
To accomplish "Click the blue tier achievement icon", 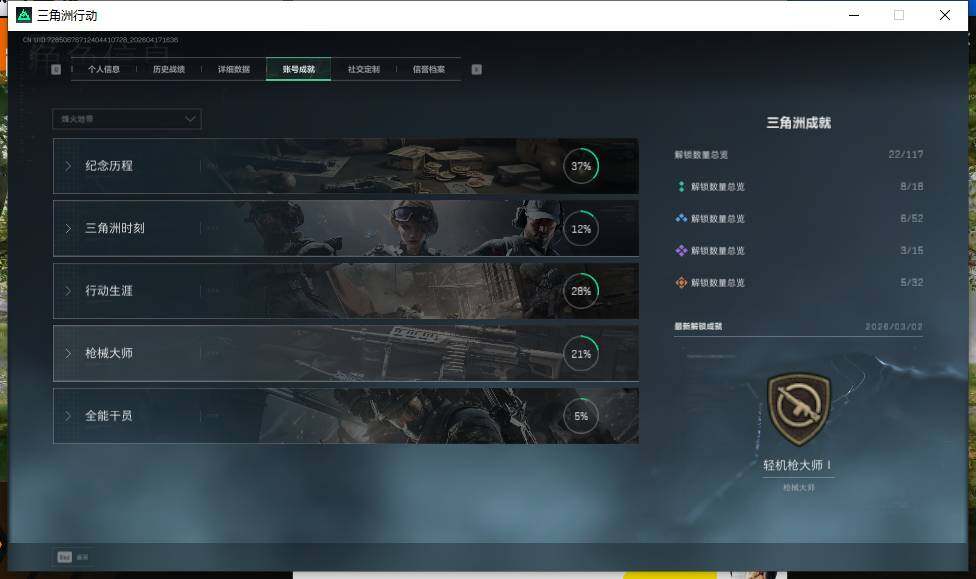I will pyautogui.click(x=681, y=219).
